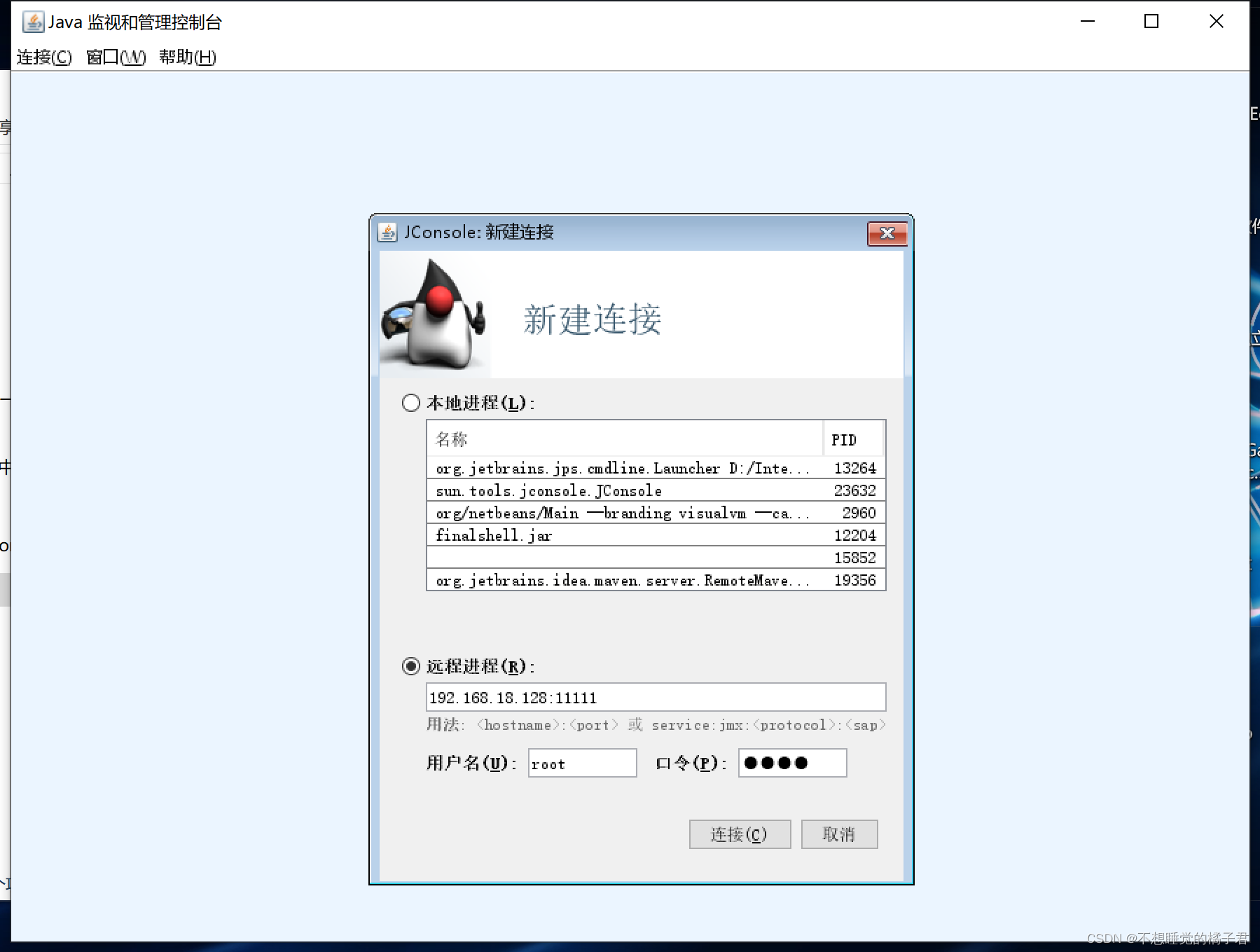Click PID 19356 cell
This screenshot has height=952, width=1260.
[x=854, y=580]
